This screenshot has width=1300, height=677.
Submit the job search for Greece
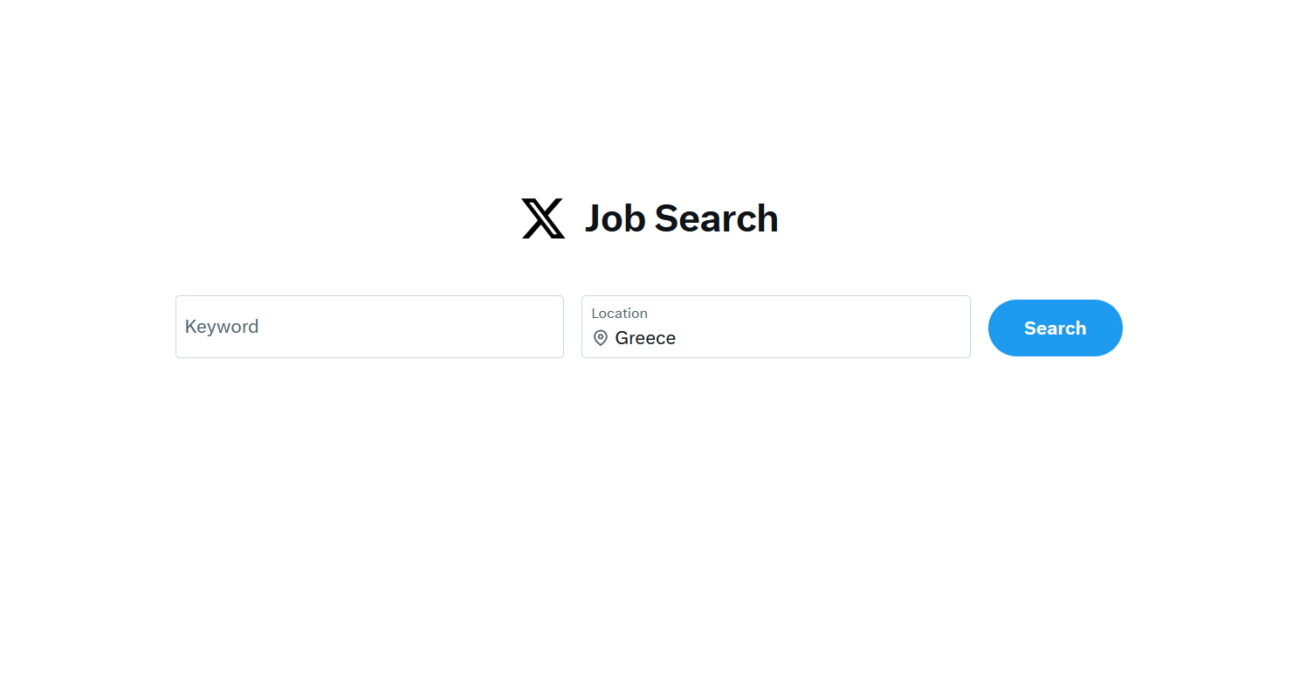[x=1055, y=328]
